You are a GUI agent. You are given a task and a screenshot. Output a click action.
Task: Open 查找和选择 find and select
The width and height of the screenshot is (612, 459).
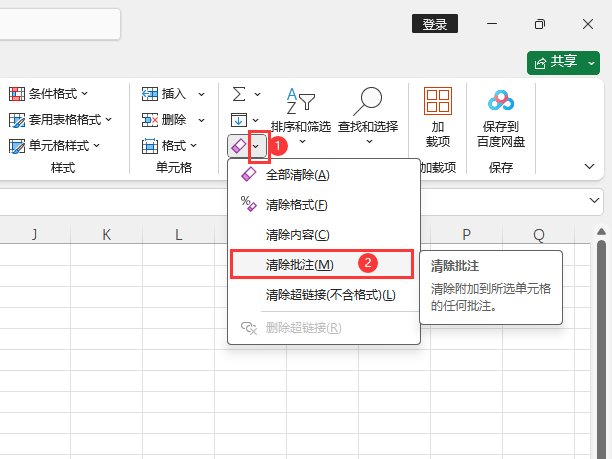click(368, 117)
